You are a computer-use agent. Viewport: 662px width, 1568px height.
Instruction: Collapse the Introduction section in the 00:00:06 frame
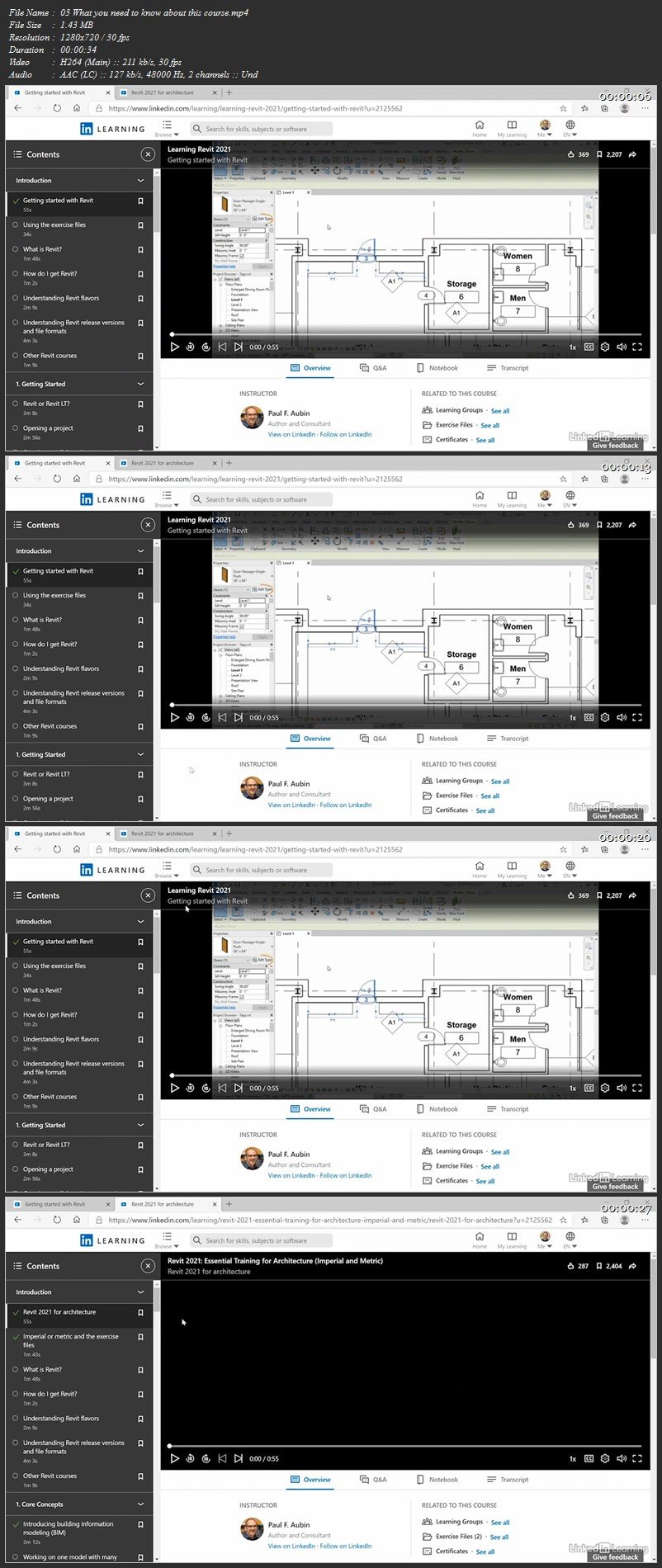[140, 181]
